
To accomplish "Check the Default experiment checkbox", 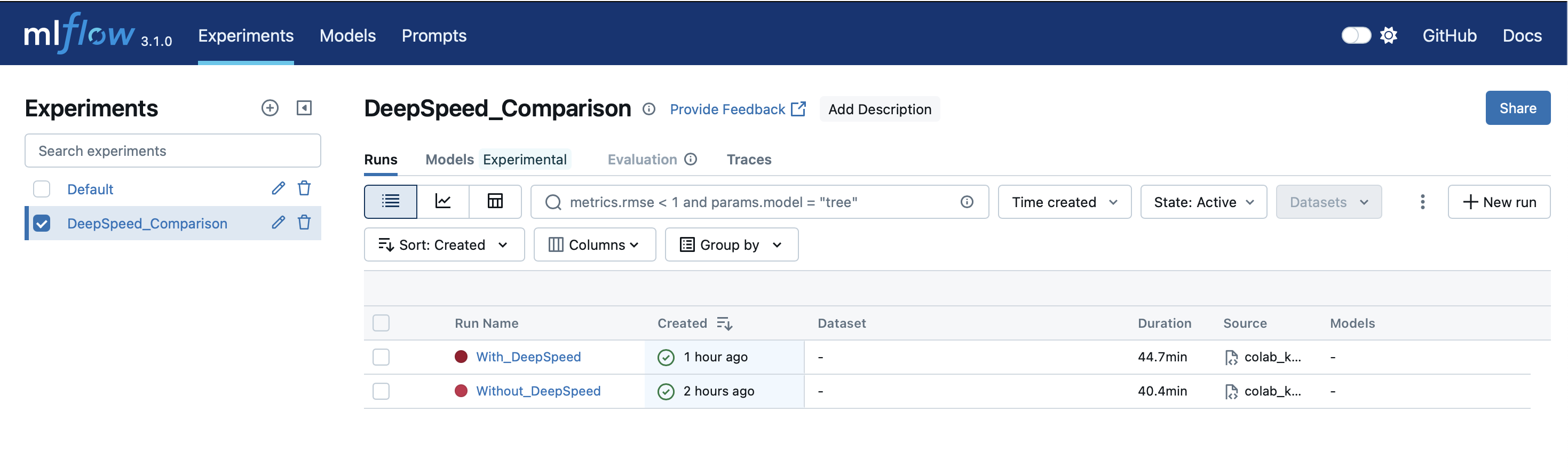I will click(42, 189).
